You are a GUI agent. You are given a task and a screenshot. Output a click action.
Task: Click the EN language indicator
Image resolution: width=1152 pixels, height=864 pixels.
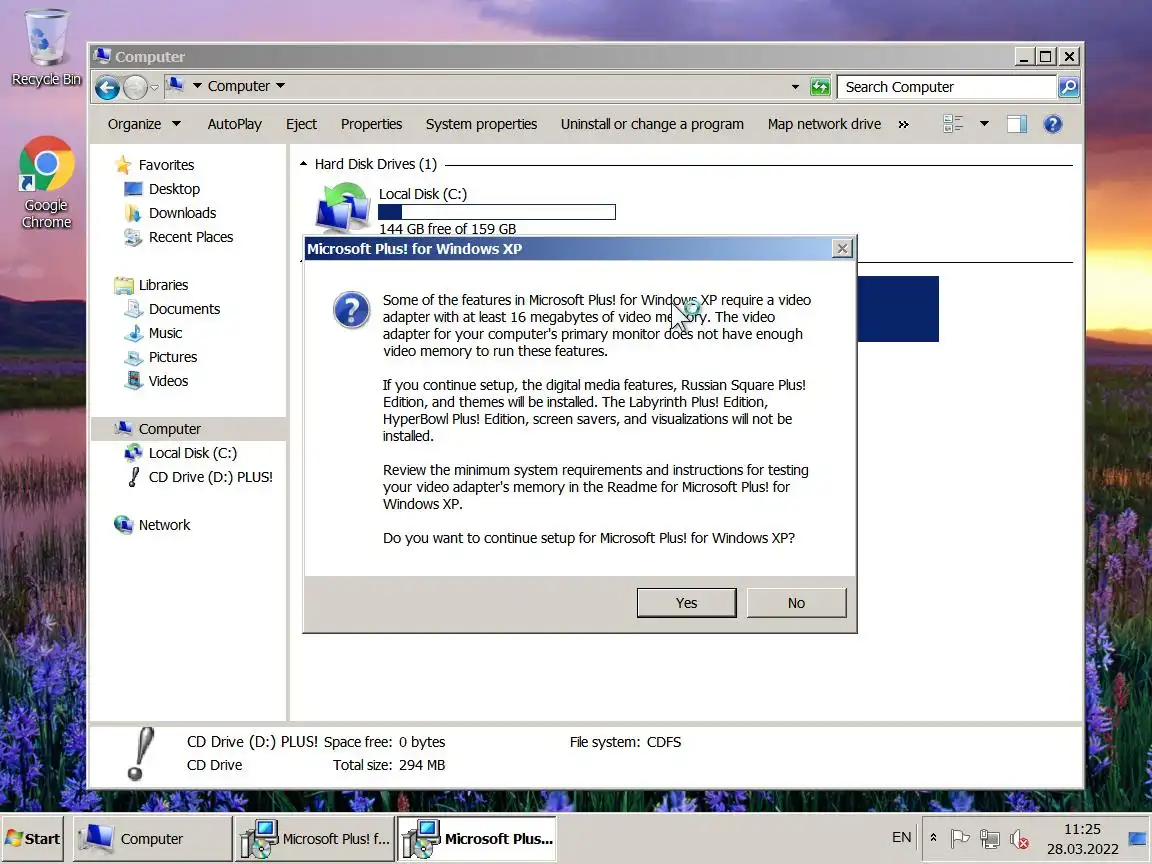(x=901, y=838)
